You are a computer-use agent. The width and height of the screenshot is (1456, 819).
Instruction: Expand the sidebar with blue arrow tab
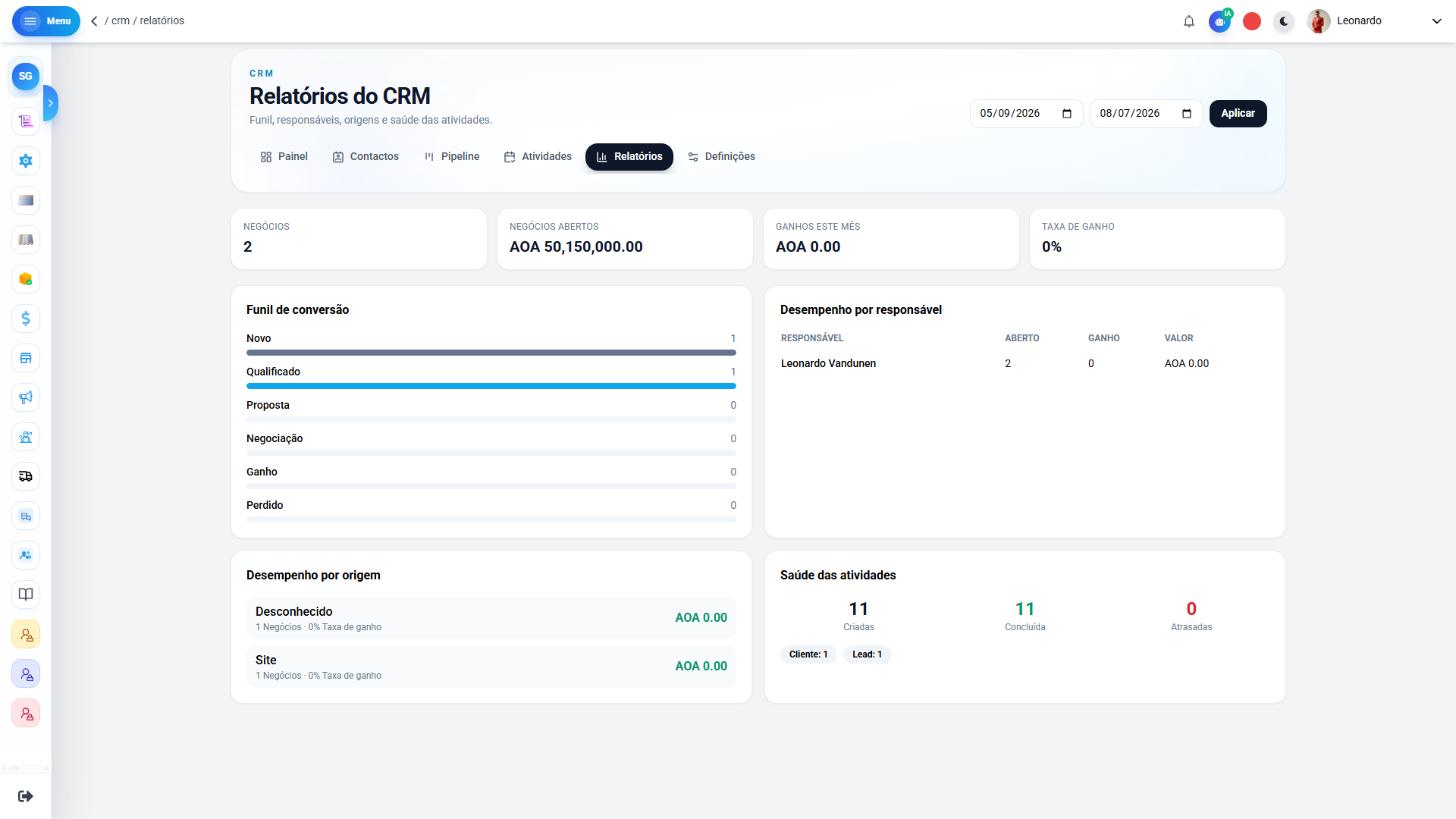click(51, 103)
